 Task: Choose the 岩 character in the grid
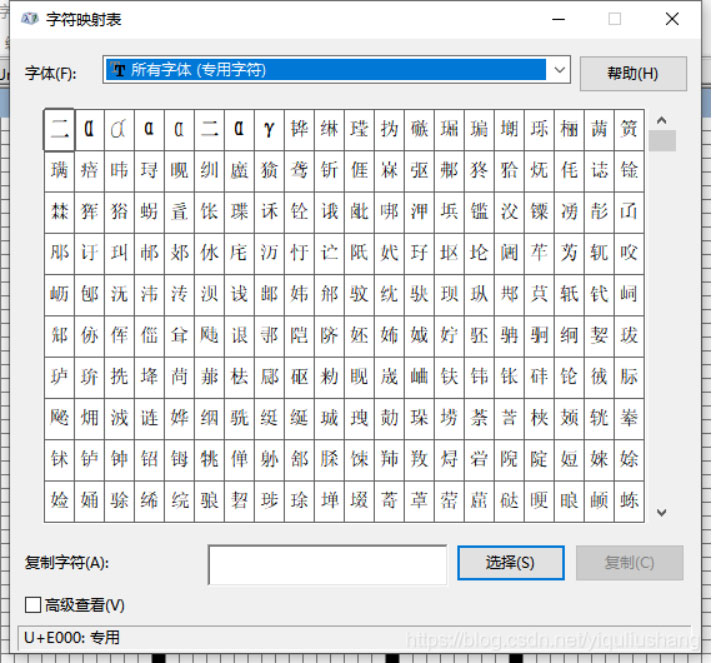click(x=479, y=459)
